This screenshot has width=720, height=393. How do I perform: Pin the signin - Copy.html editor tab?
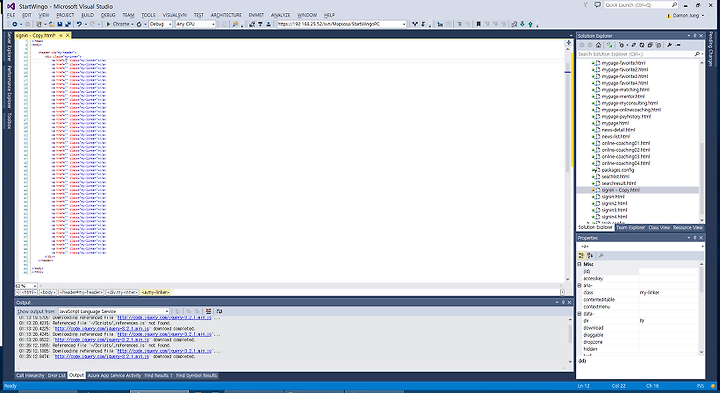61,35
